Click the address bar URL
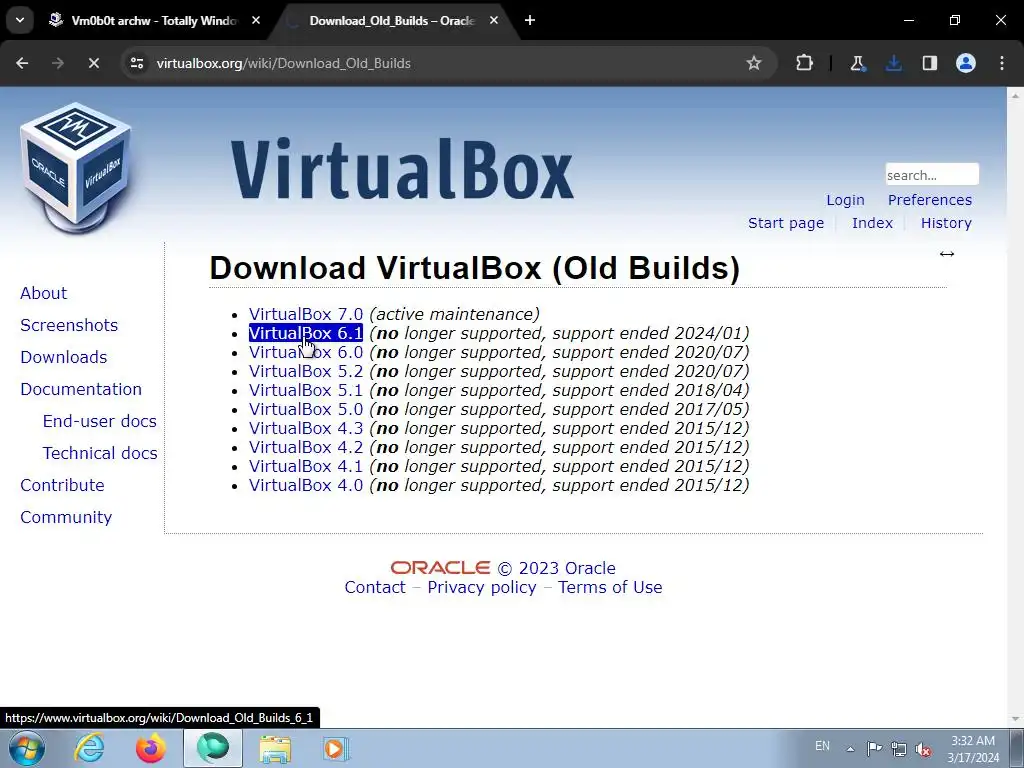This screenshot has height=768, width=1024. click(x=283, y=63)
